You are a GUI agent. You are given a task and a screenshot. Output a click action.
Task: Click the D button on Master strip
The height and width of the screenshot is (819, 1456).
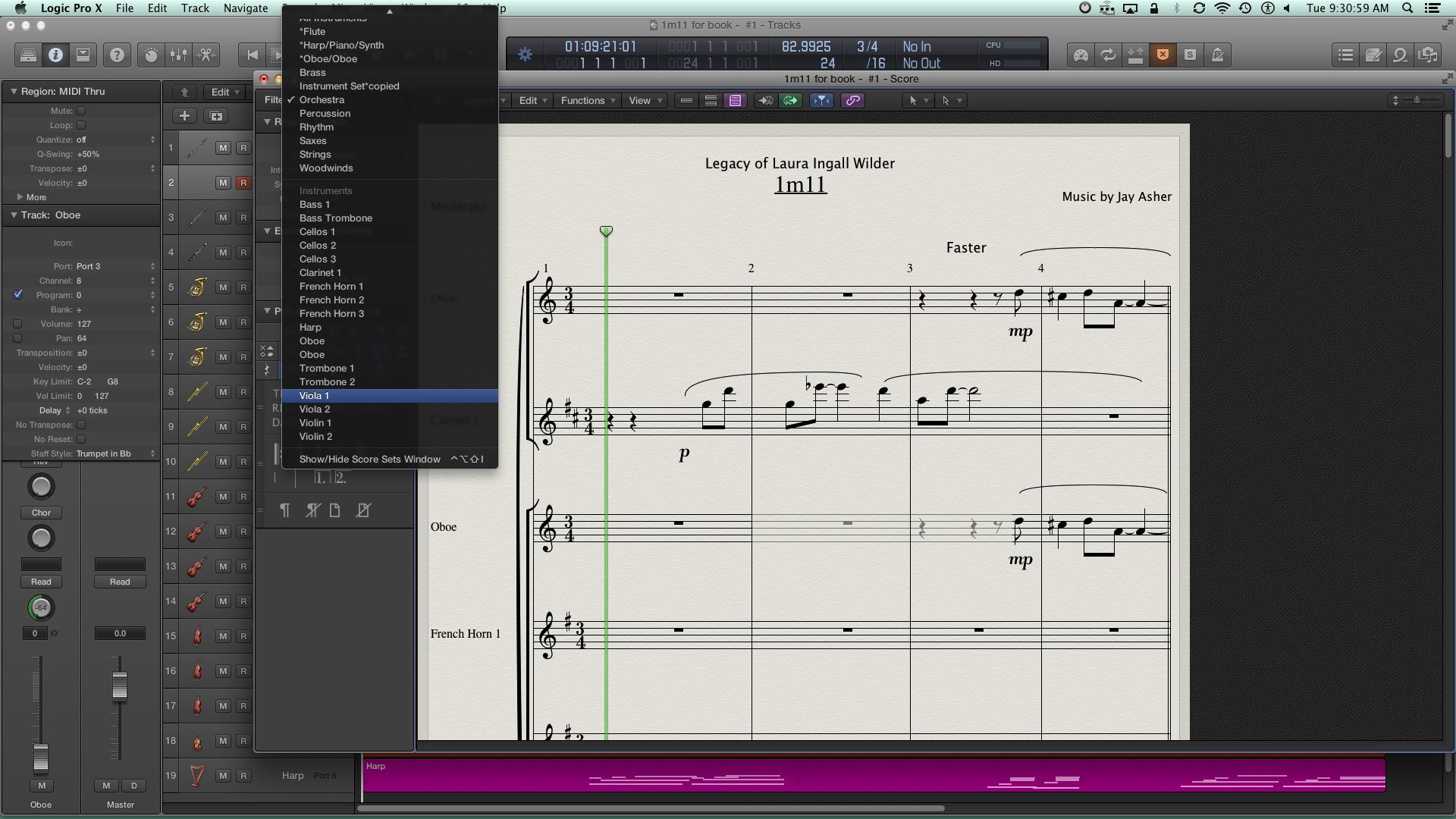click(133, 786)
